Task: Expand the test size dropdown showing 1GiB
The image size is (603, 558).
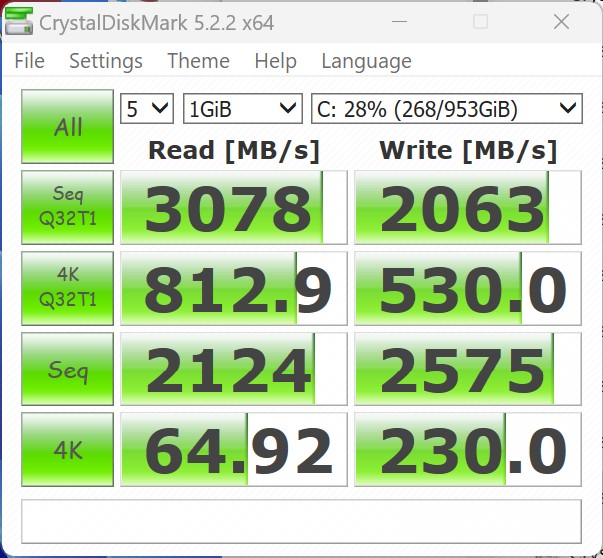Action: (x=243, y=108)
